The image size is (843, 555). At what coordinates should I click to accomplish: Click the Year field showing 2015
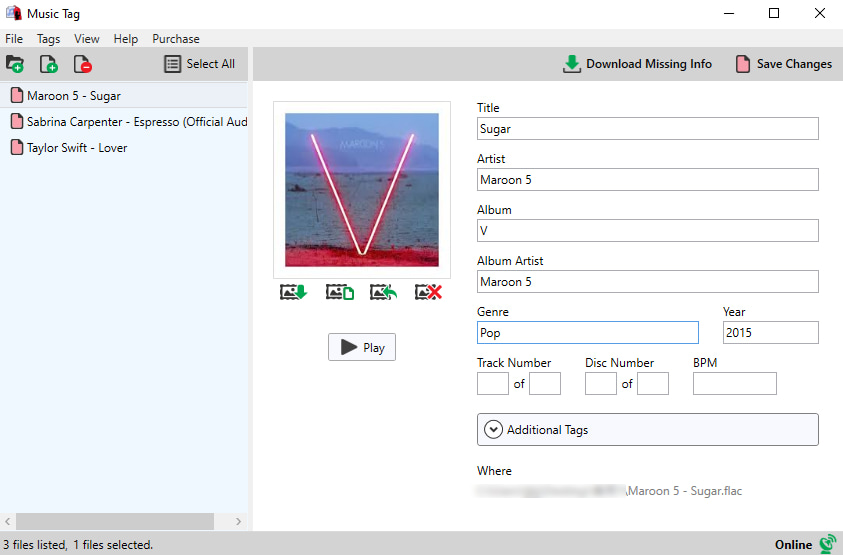tap(771, 333)
